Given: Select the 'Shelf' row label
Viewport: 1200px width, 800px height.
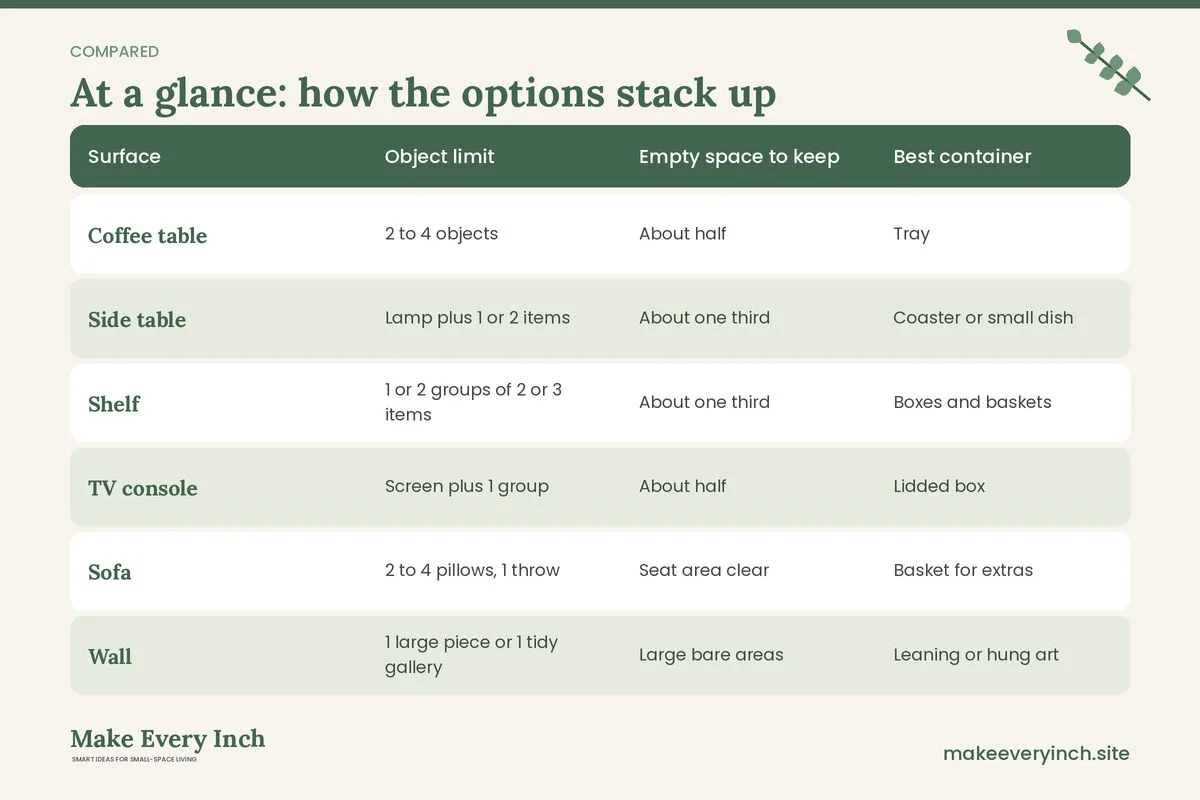Looking at the screenshot, I should click(114, 403).
